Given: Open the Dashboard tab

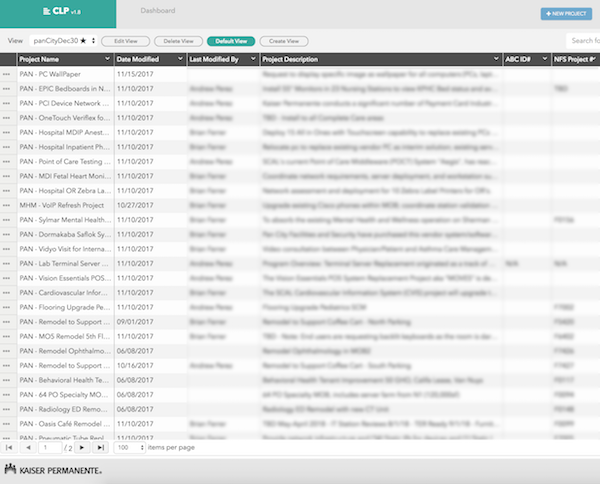Looking at the screenshot, I should click(158, 10).
